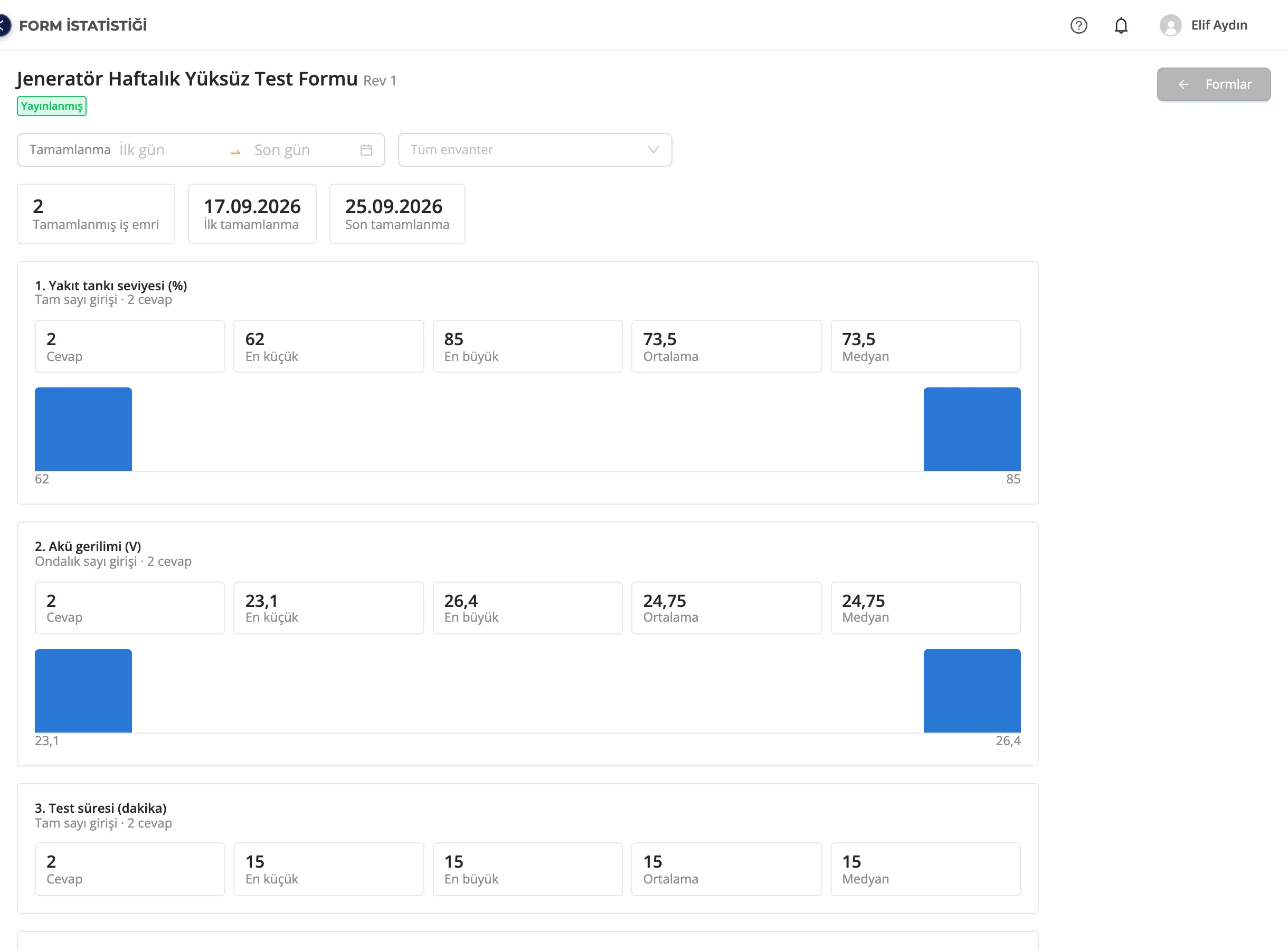Click Test süresi 15 En küçük card
The width and height of the screenshot is (1288, 950).
click(x=328, y=869)
